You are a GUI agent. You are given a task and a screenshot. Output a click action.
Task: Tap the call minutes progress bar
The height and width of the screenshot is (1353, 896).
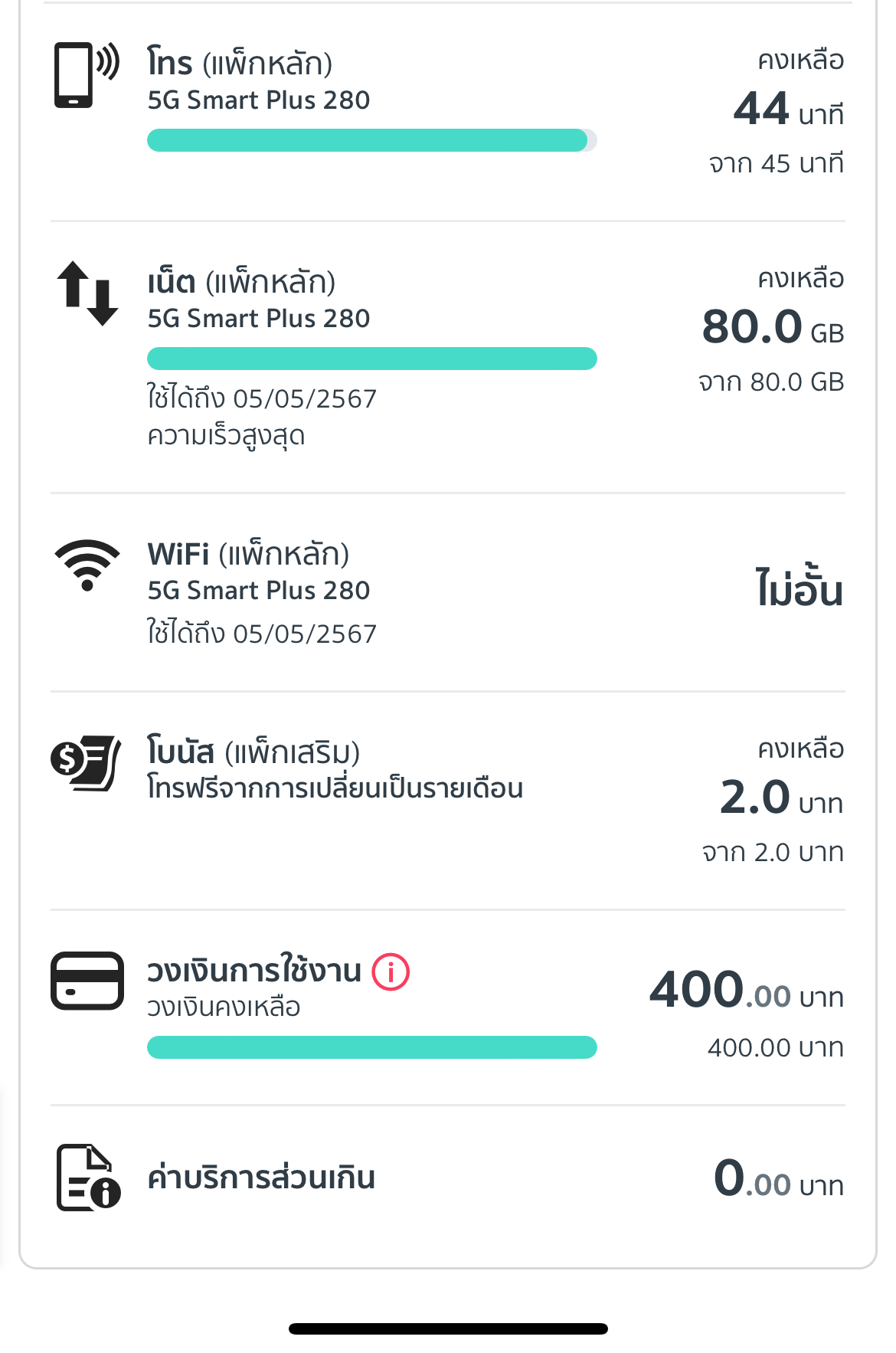[372, 140]
